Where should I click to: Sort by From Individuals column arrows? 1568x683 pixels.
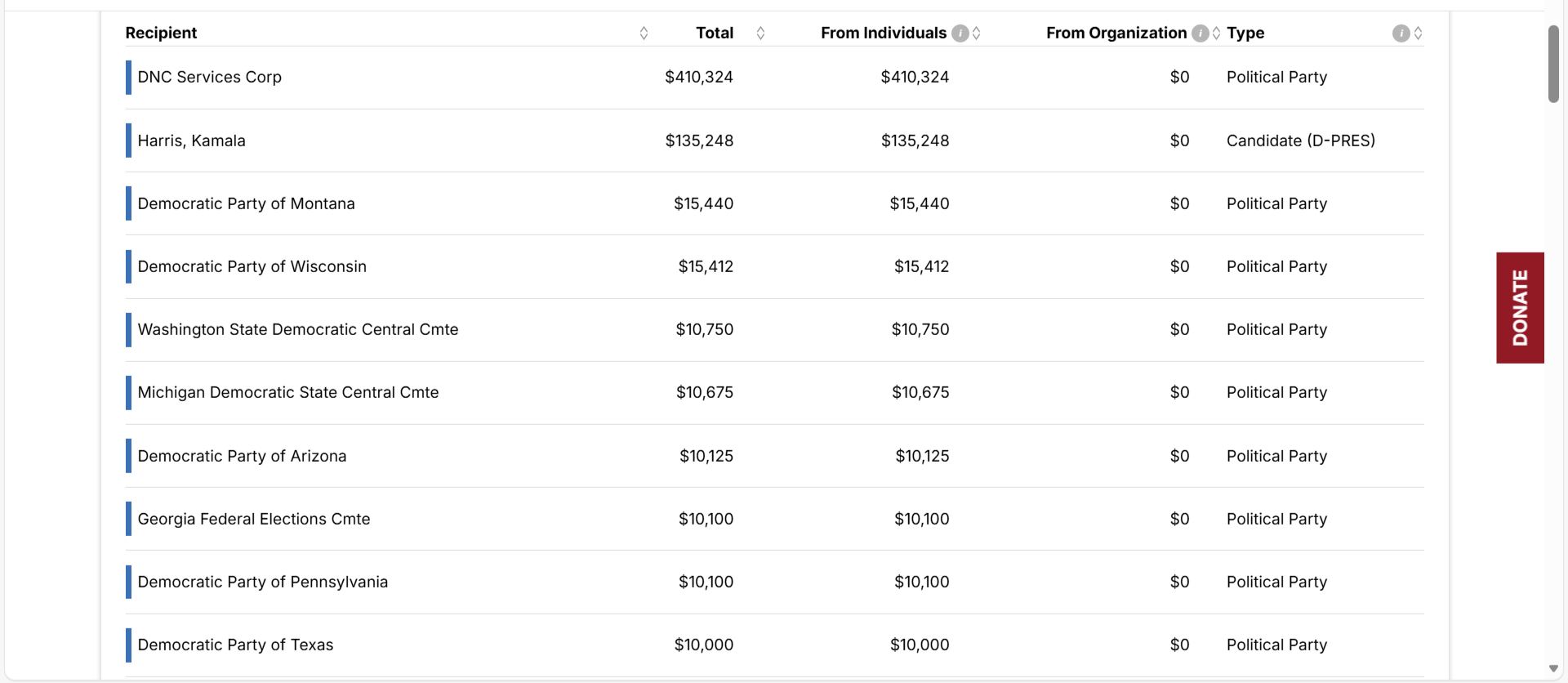pos(977,33)
